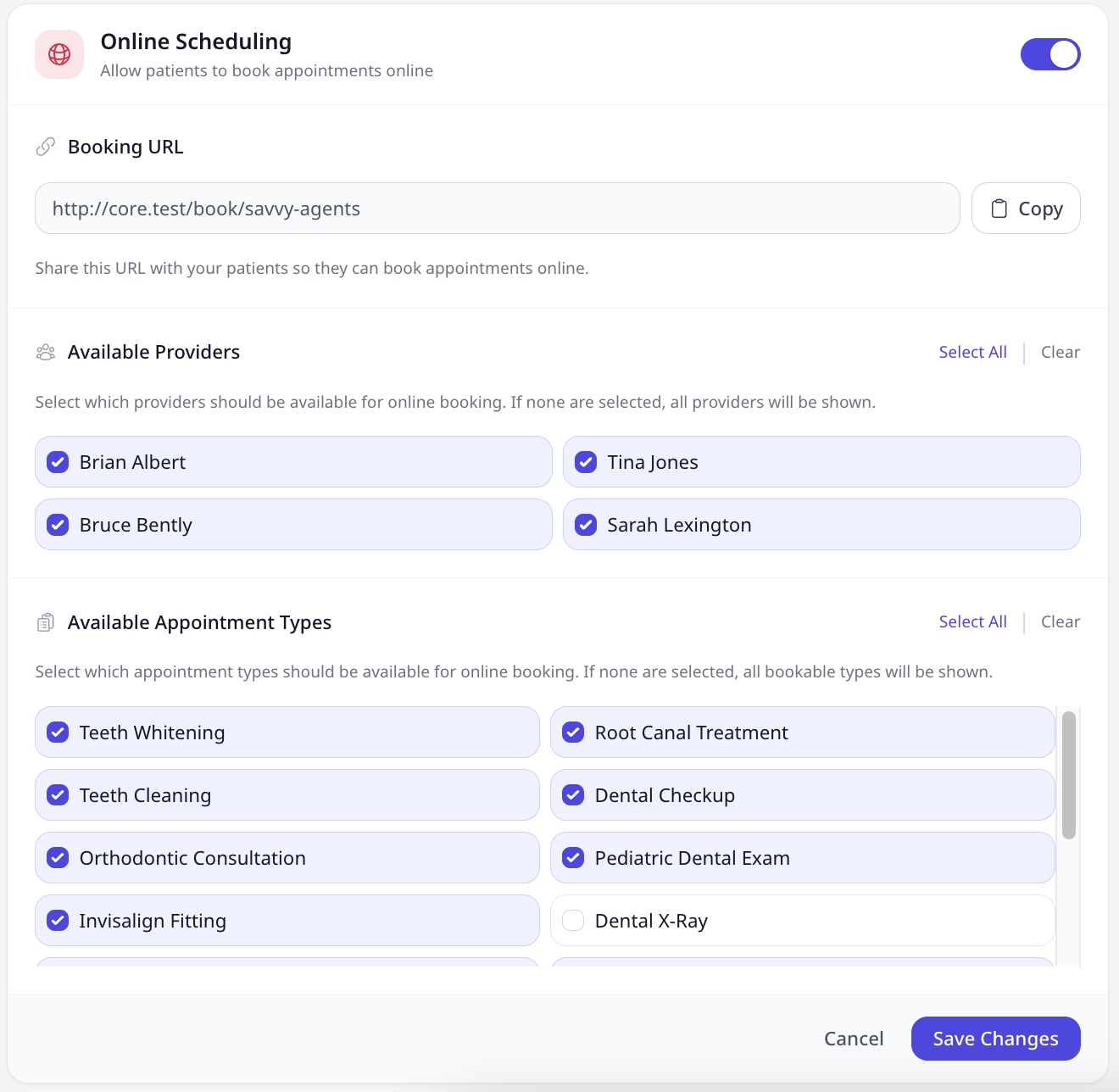
Task: Disable the Online Scheduling toggle
Action: coord(1050,54)
